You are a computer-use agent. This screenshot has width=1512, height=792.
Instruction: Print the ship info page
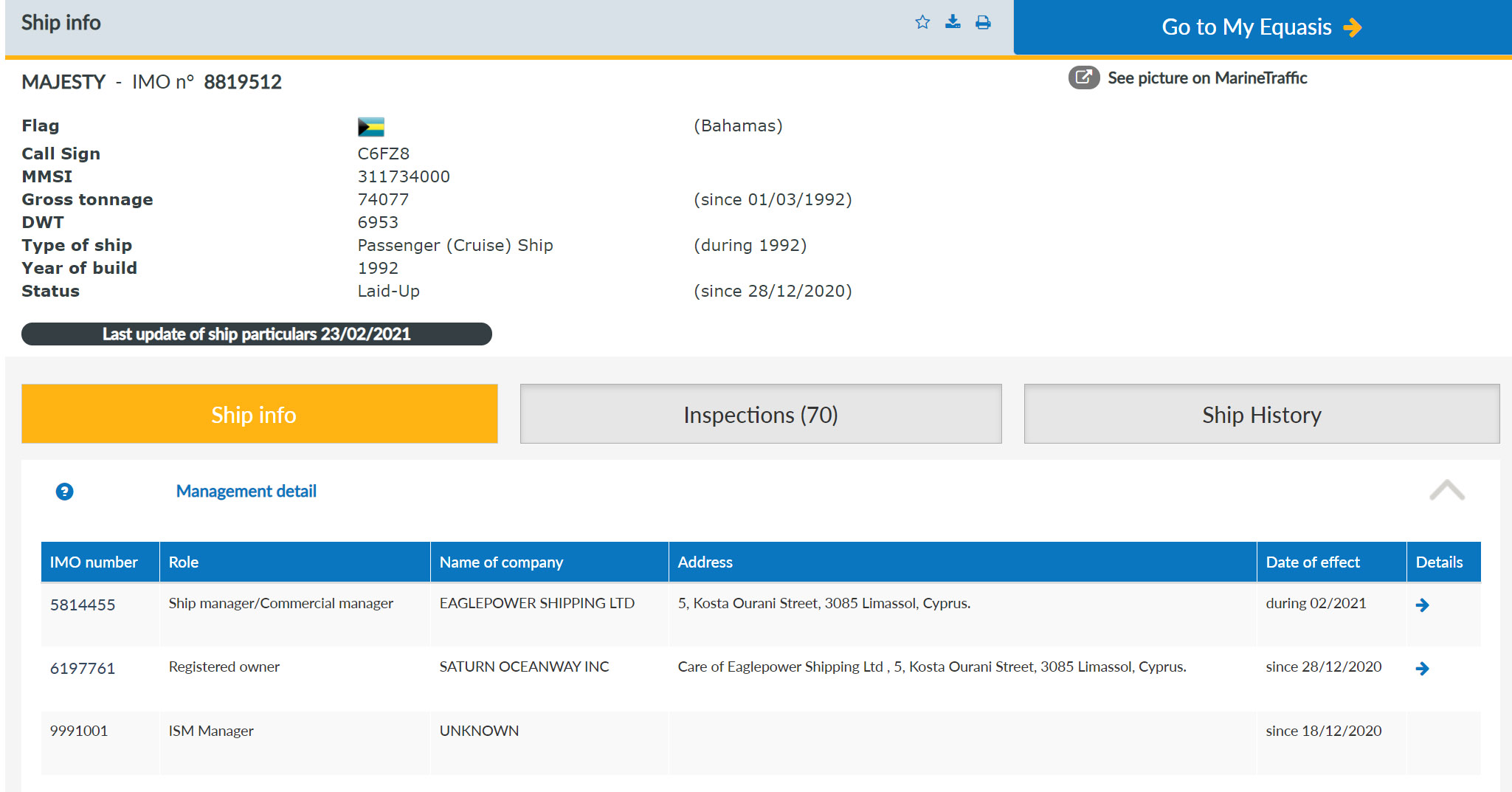[983, 22]
